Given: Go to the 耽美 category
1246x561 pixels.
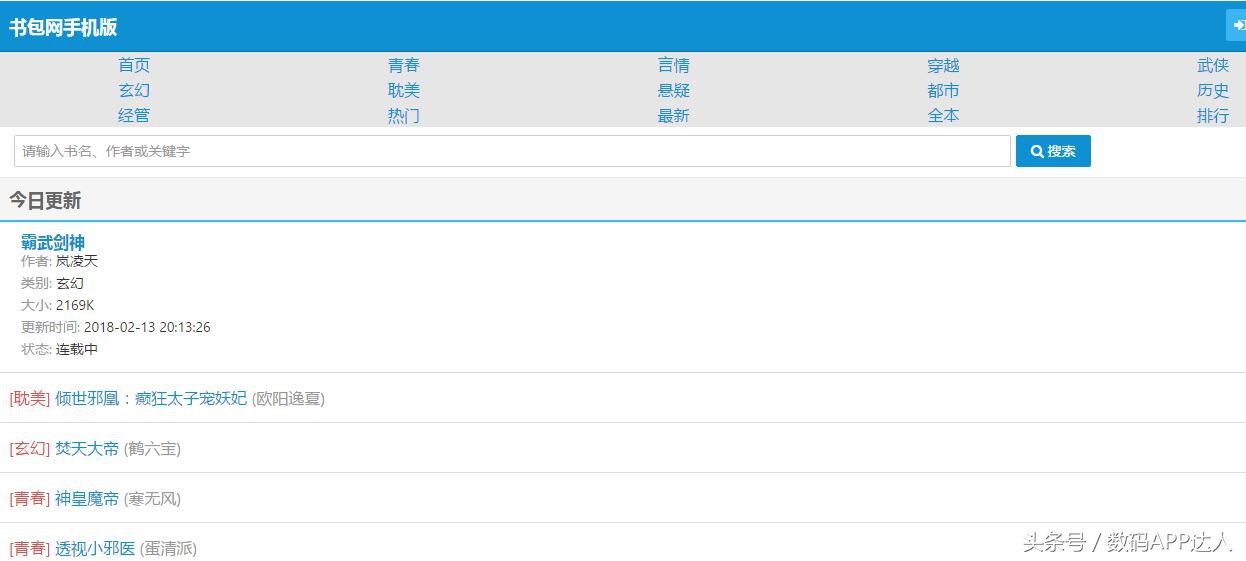Looking at the screenshot, I should (404, 90).
